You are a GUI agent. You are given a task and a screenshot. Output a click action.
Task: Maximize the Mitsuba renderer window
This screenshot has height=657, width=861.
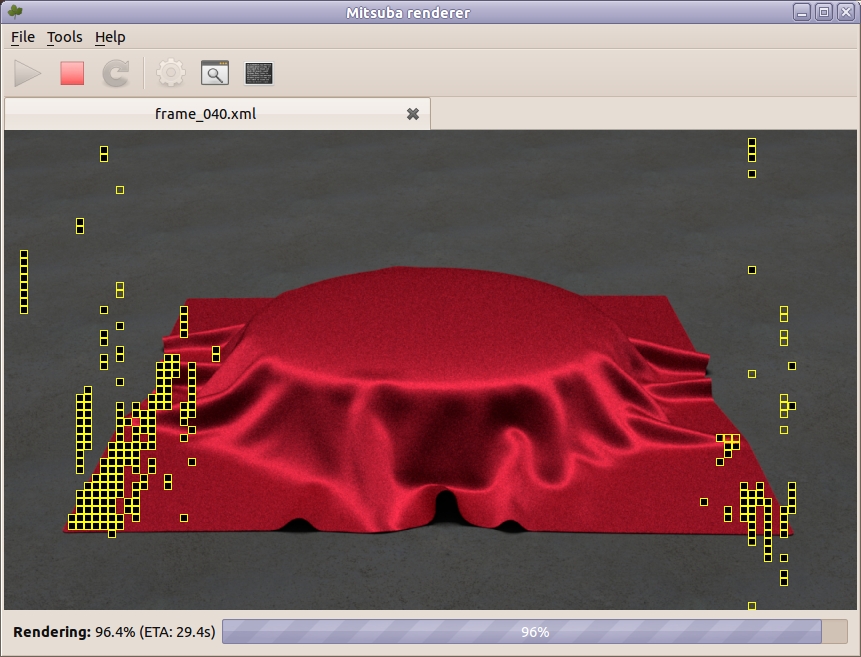click(824, 12)
